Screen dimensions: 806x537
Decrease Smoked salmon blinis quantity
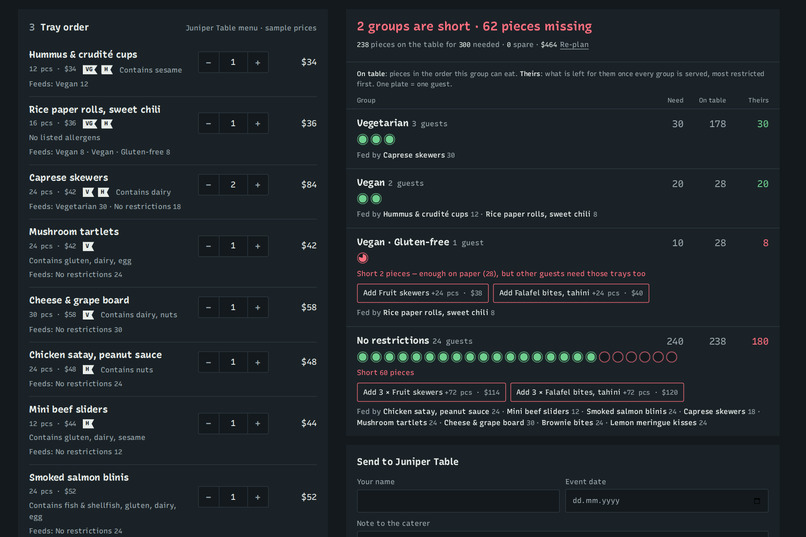208,497
